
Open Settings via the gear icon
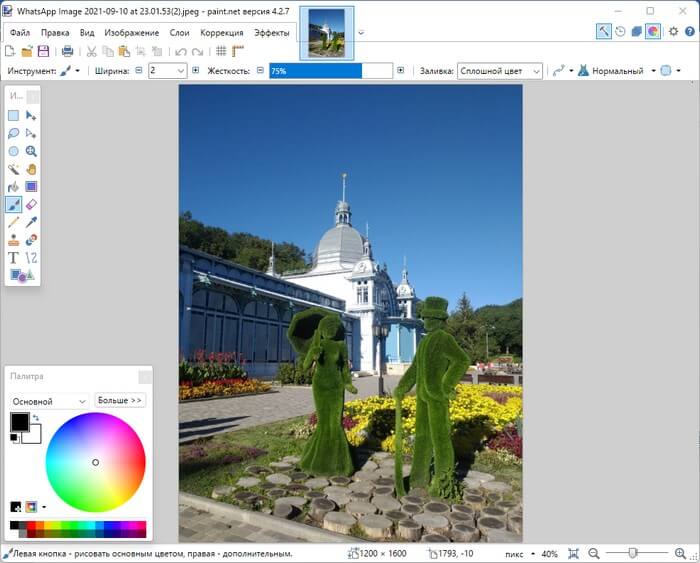click(x=673, y=31)
